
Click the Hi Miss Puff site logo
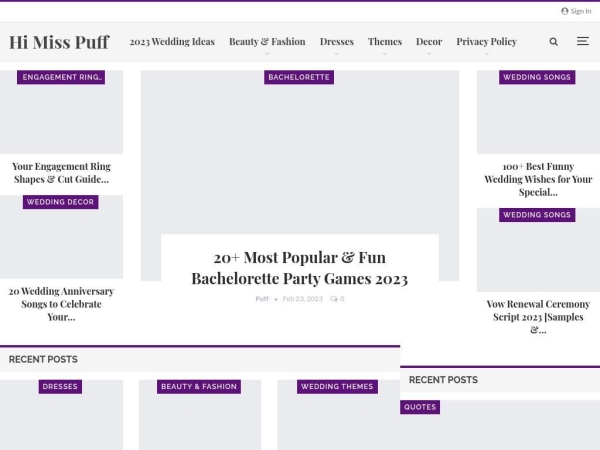(59, 42)
